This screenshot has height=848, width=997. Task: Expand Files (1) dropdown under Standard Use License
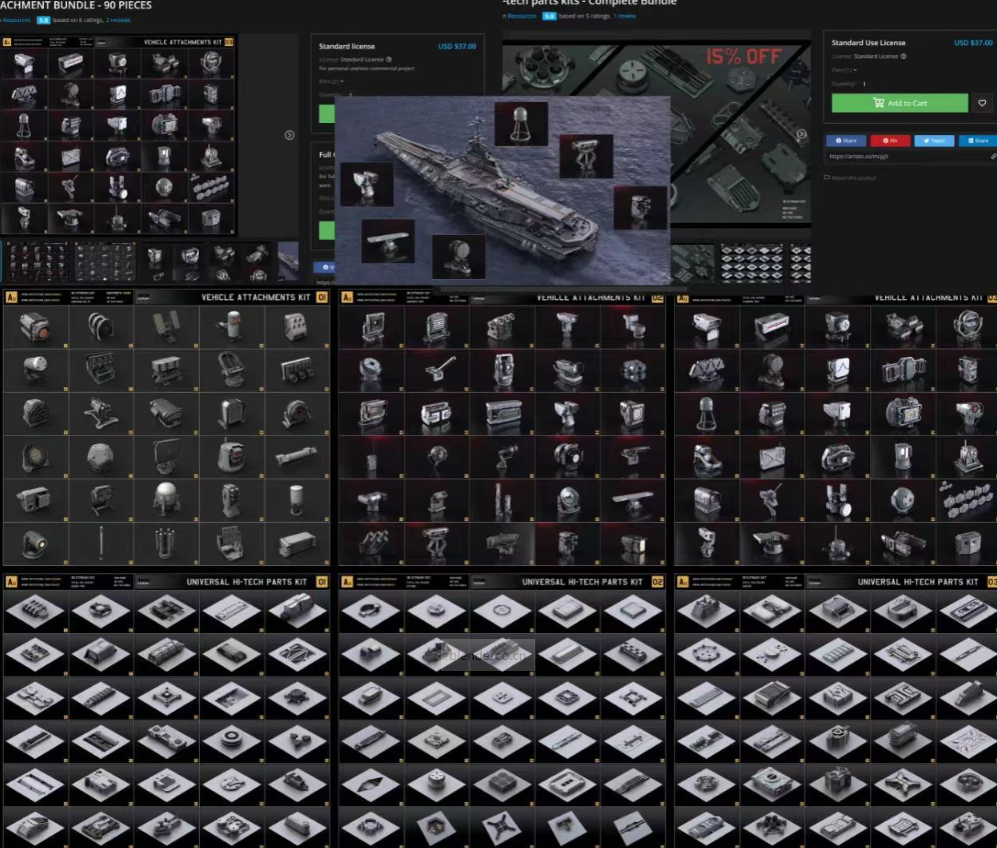[x=844, y=70]
